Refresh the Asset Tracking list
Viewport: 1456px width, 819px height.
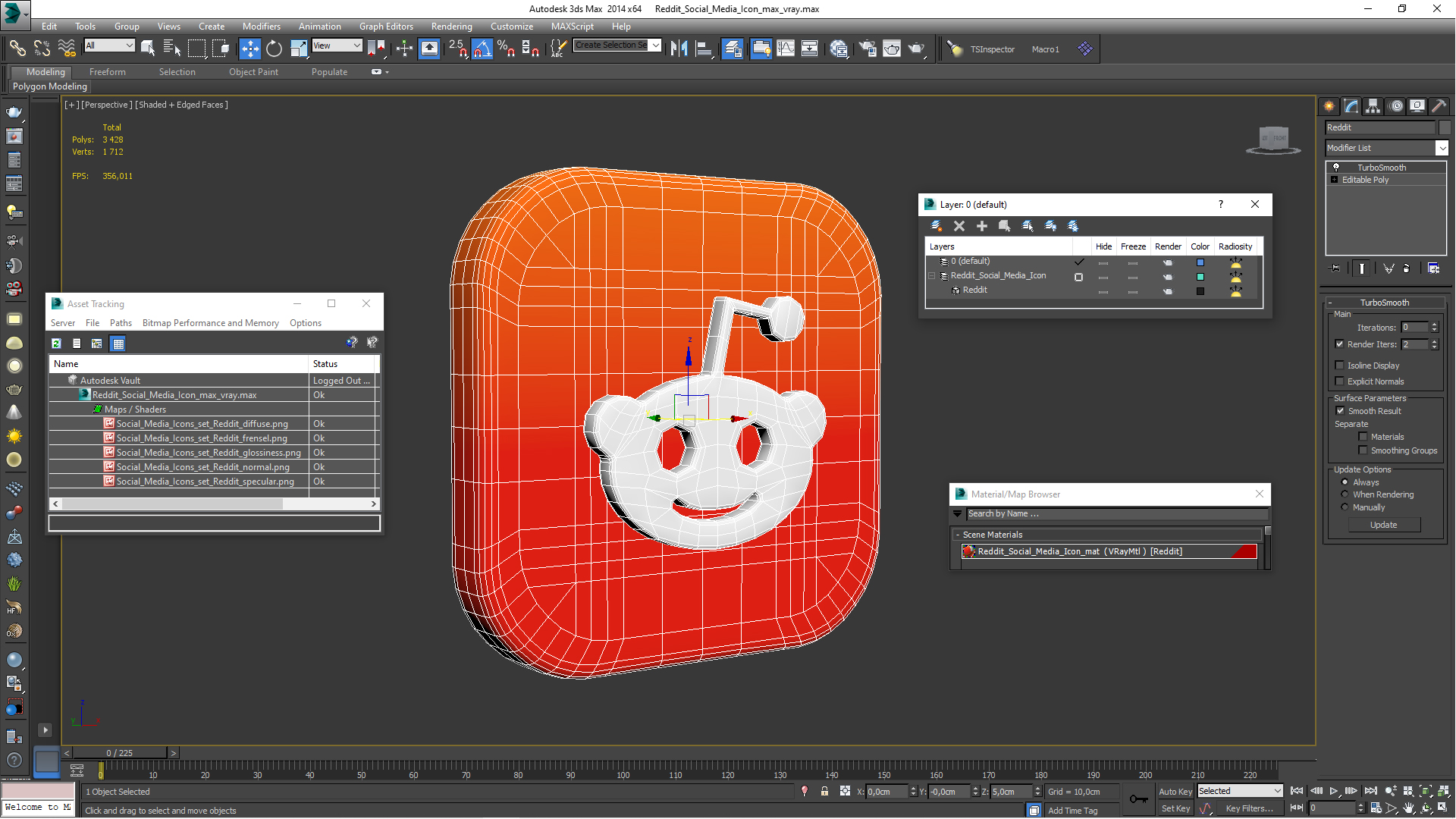tap(56, 344)
